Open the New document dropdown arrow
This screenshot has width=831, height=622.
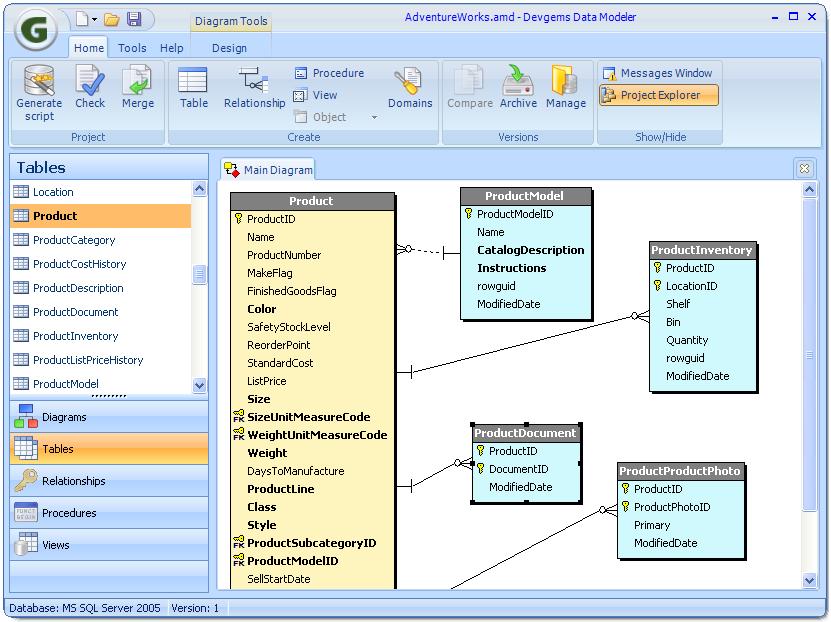tap(95, 20)
